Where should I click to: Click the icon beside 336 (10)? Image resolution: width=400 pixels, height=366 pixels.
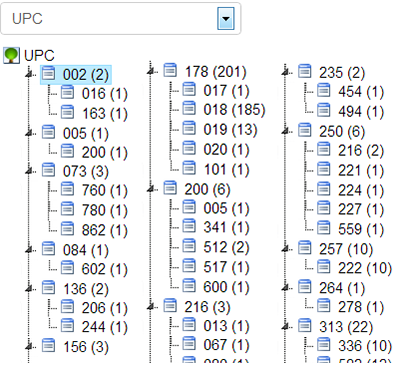click(x=324, y=344)
